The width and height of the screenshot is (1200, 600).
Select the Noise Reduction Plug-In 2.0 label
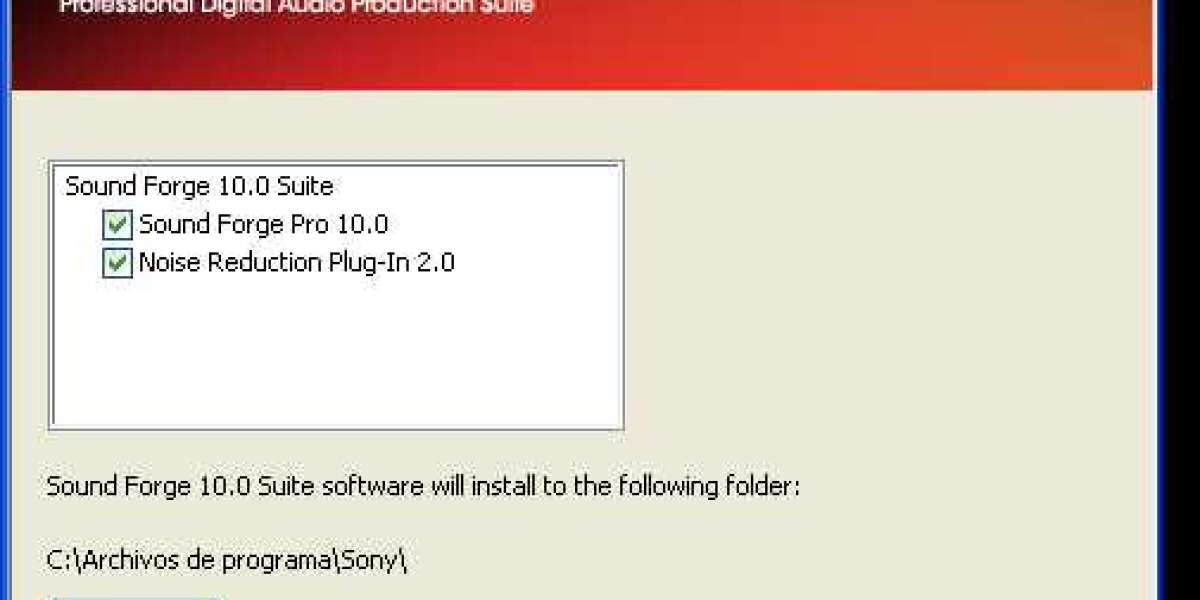[297, 262]
